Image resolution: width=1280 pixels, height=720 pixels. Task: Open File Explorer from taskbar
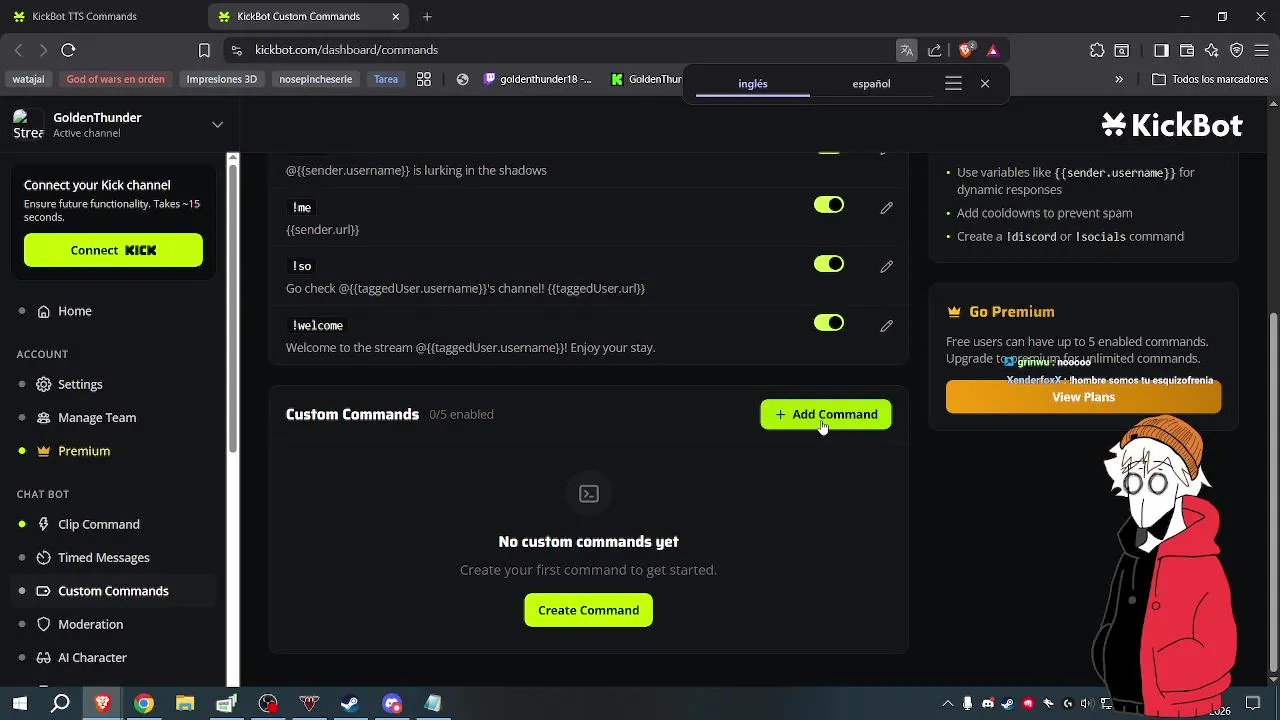185,704
